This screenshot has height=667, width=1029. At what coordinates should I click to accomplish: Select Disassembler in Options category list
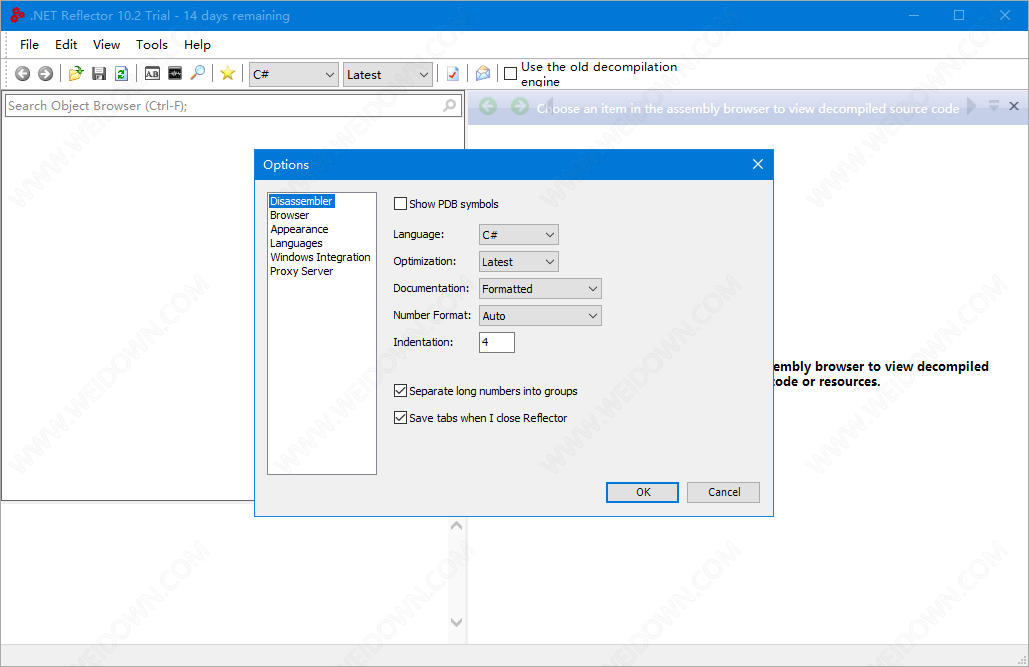[302, 201]
